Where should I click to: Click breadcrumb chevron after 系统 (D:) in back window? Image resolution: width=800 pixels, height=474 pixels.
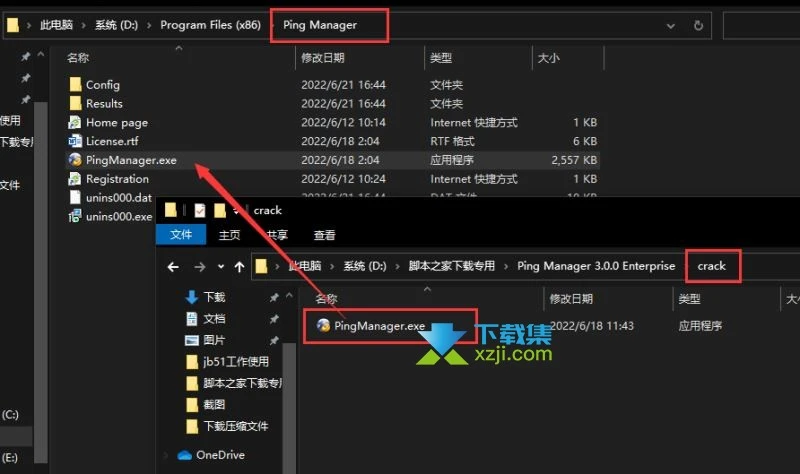tap(149, 26)
